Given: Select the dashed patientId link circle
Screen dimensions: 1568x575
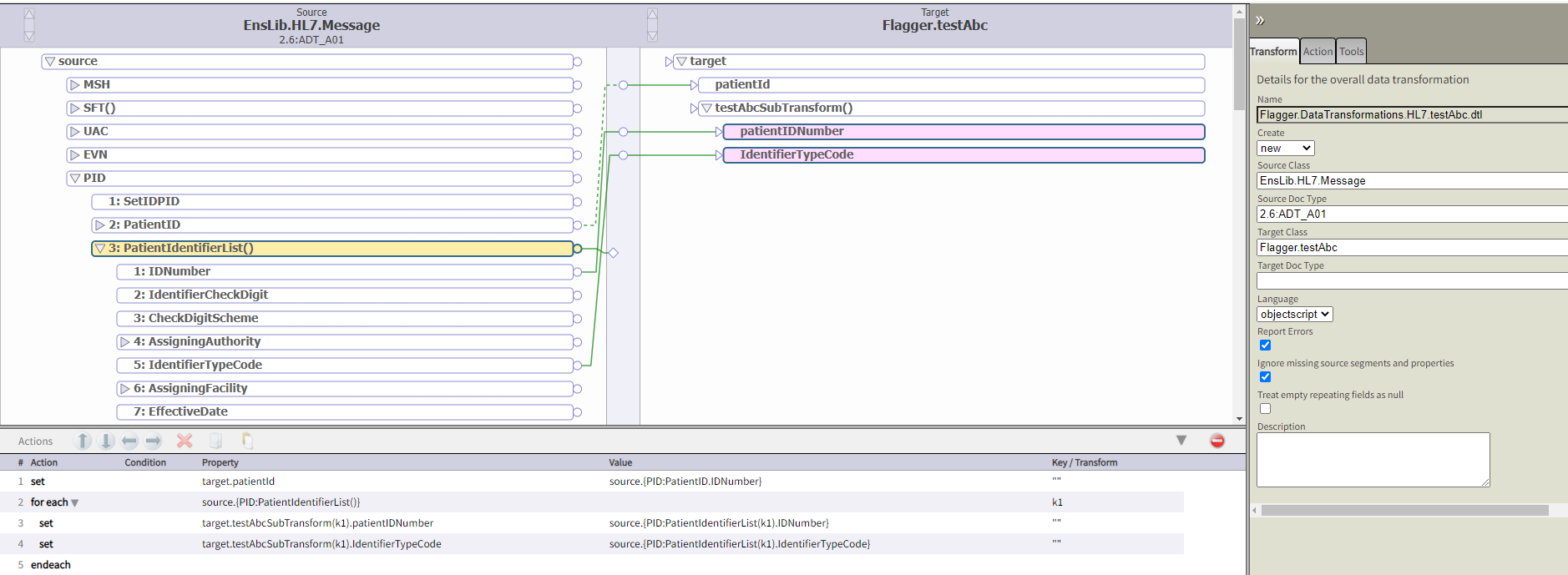Looking at the screenshot, I should pos(623,85).
